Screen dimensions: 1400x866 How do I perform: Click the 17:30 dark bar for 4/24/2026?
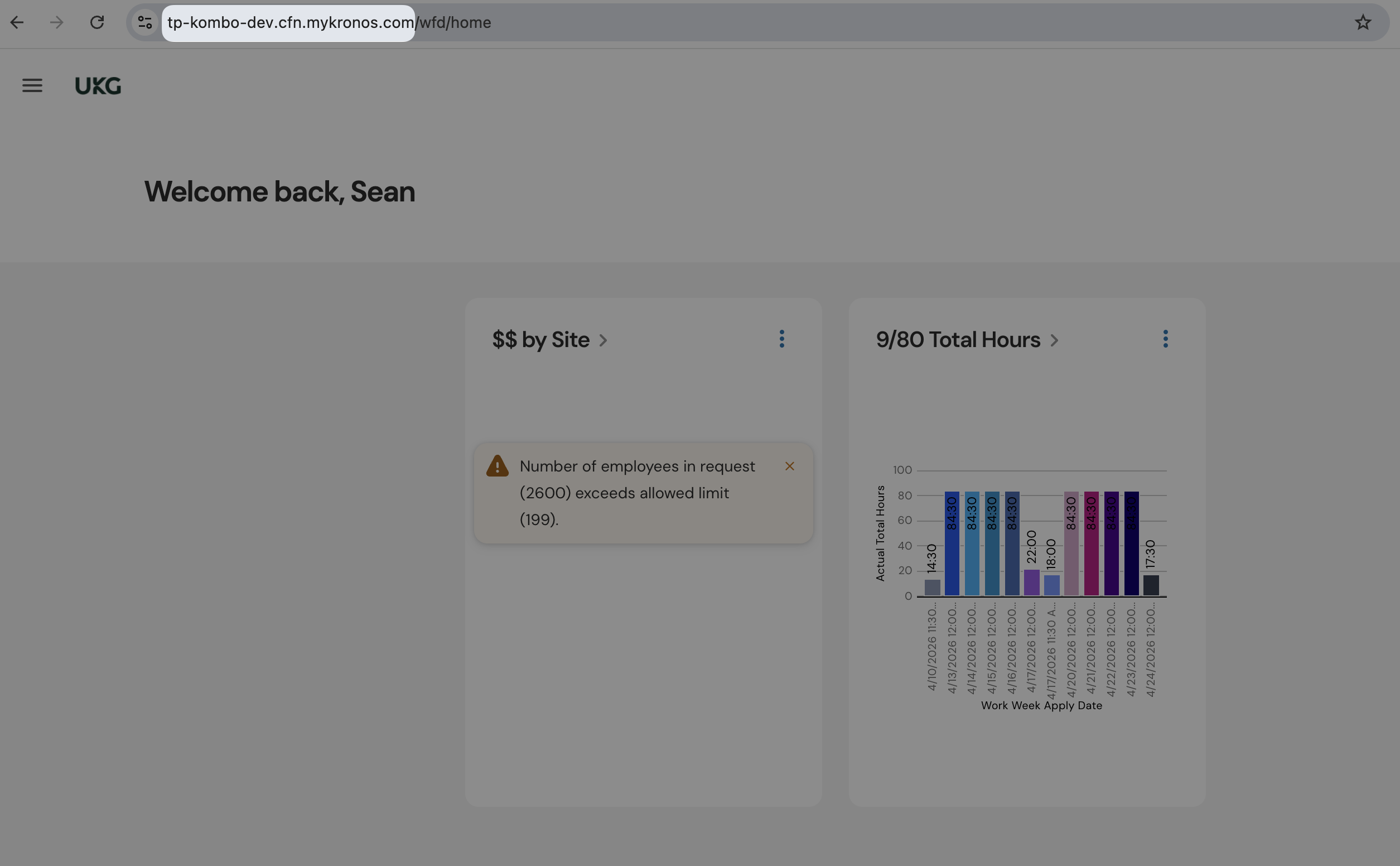click(1151, 585)
